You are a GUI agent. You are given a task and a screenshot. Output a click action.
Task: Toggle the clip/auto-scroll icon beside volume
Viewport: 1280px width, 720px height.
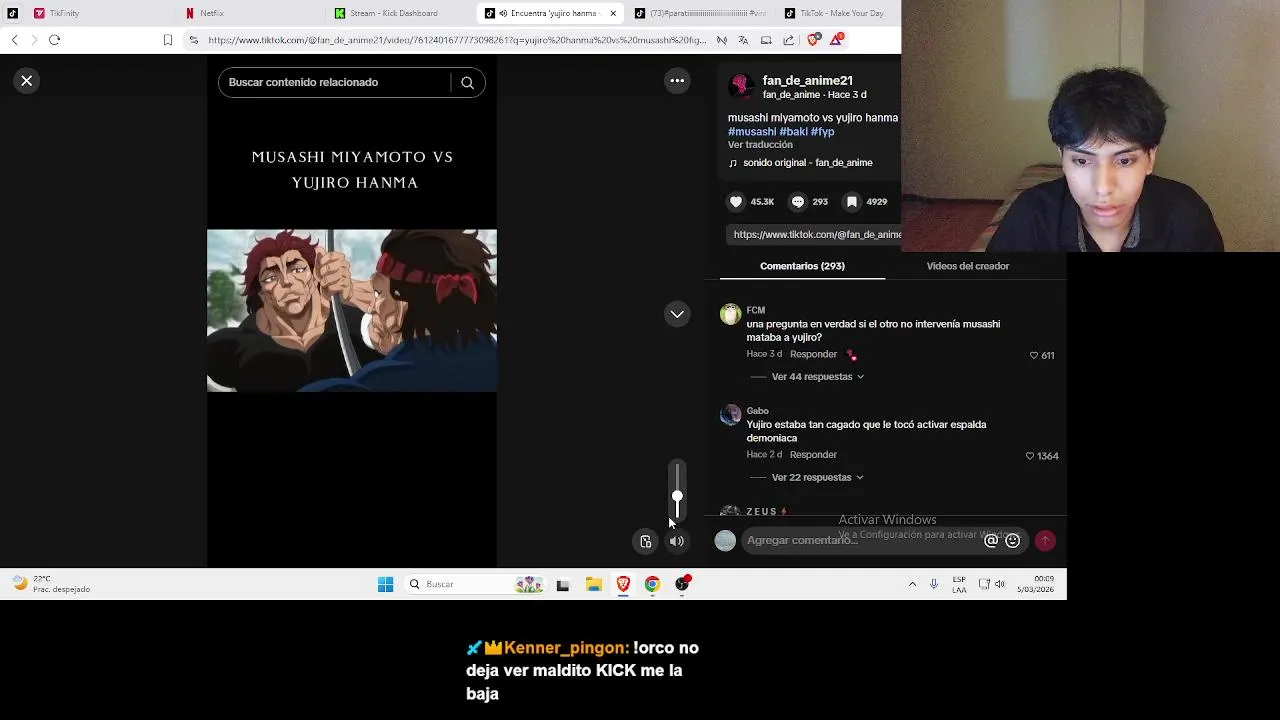(646, 541)
